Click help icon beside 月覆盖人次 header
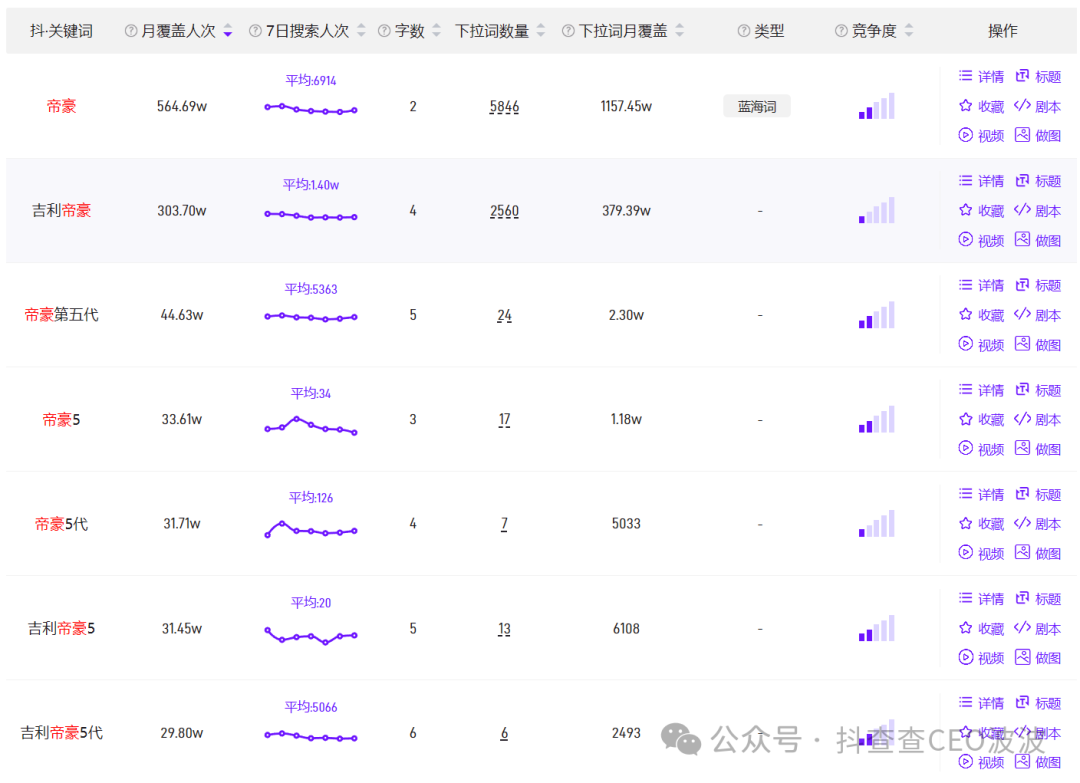This screenshot has width=1080, height=783. point(131,31)
